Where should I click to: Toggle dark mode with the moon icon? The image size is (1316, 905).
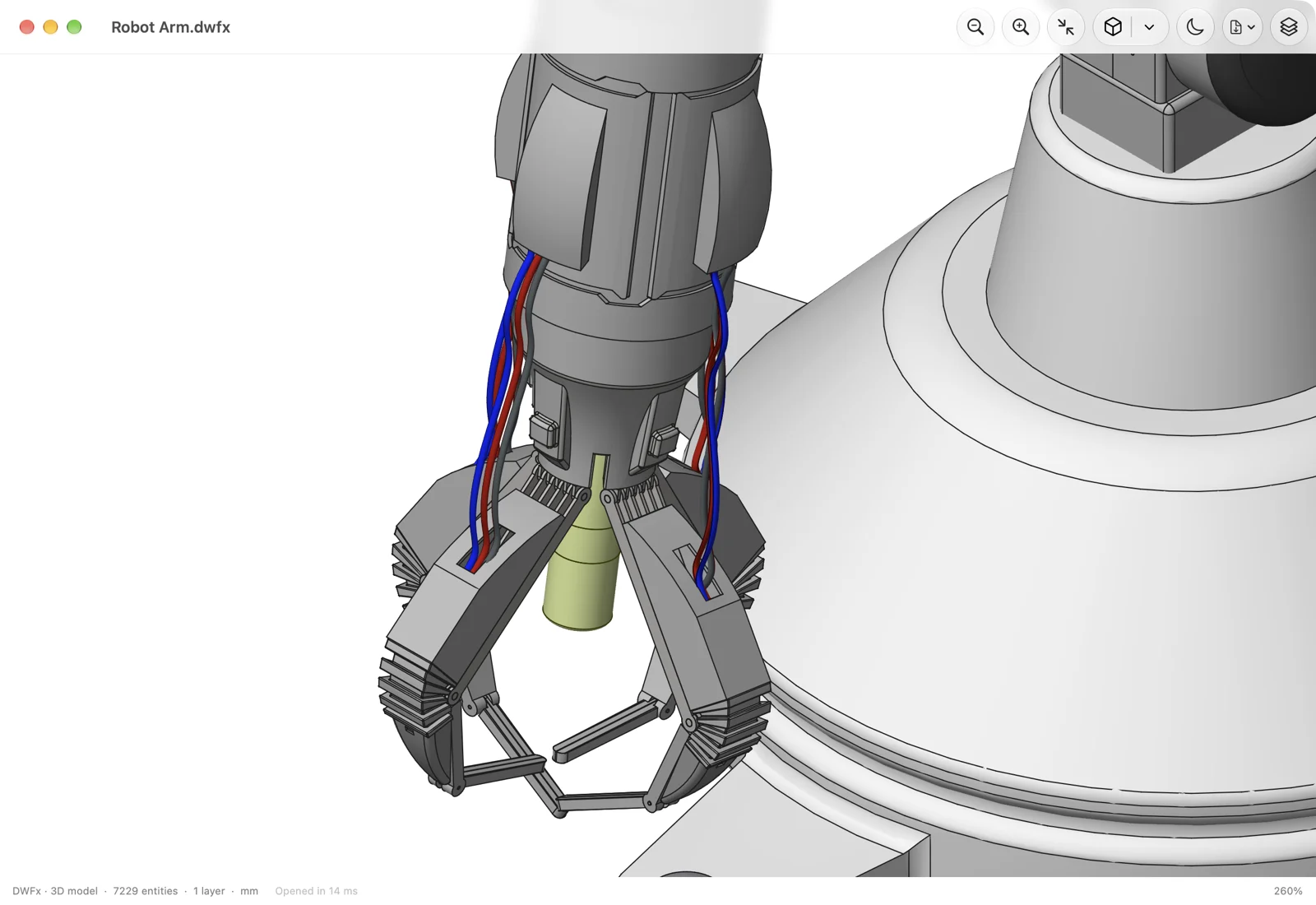pos(1195,27)
